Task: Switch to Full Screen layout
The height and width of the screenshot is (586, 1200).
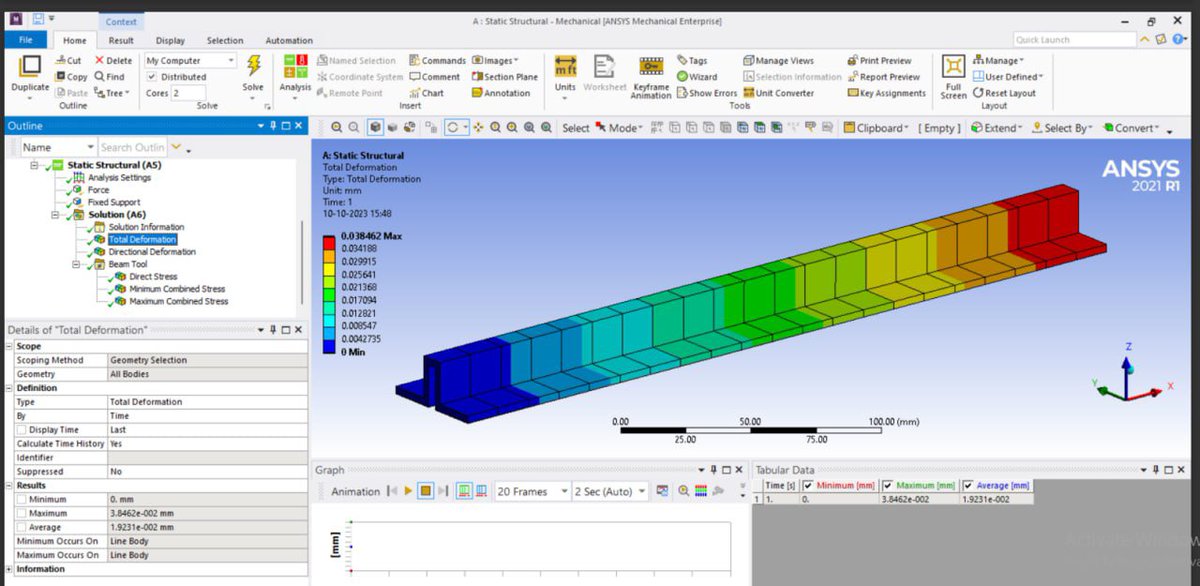Action: coord(953,76)
